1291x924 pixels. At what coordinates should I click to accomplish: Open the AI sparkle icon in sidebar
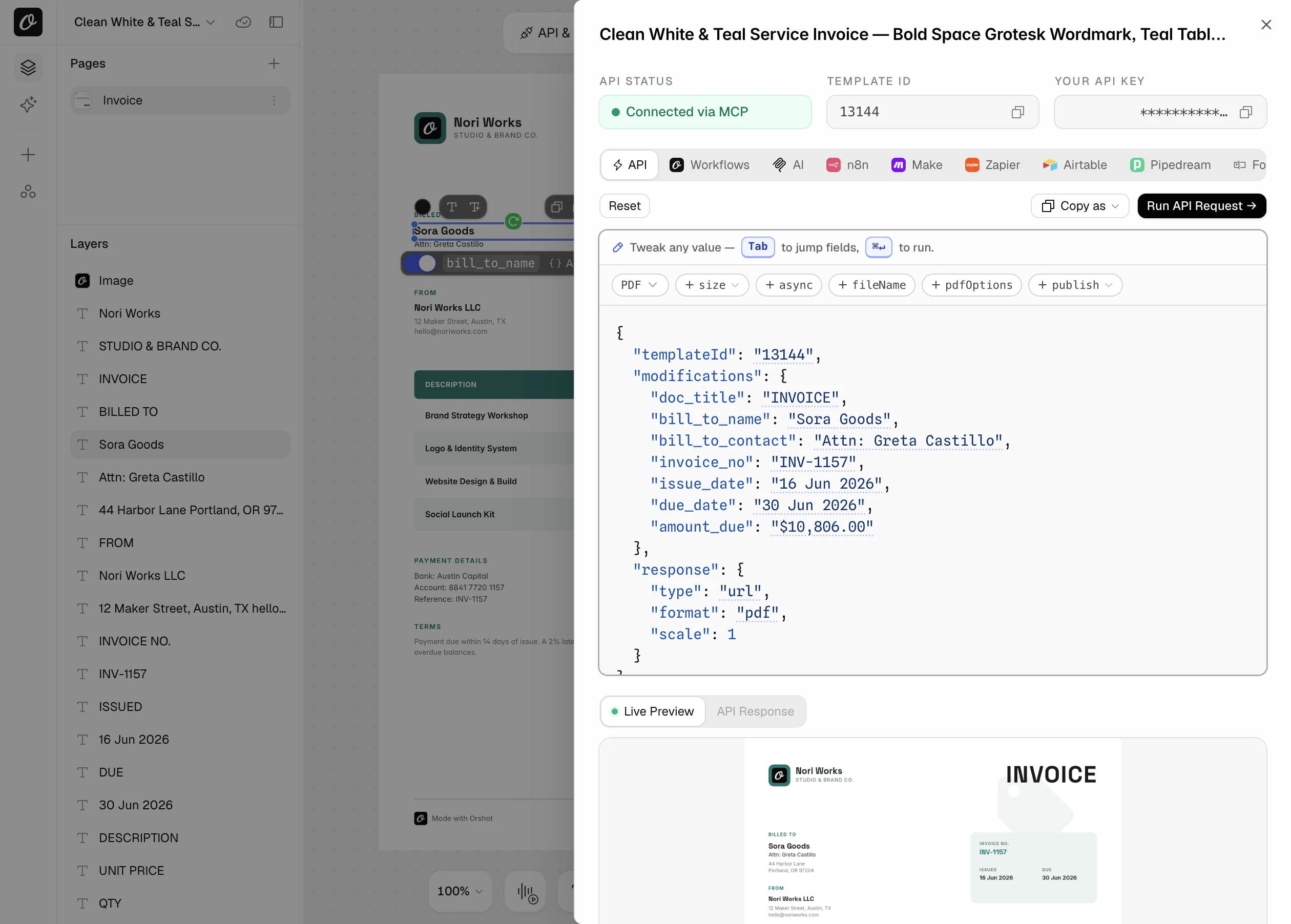[28, 104]
